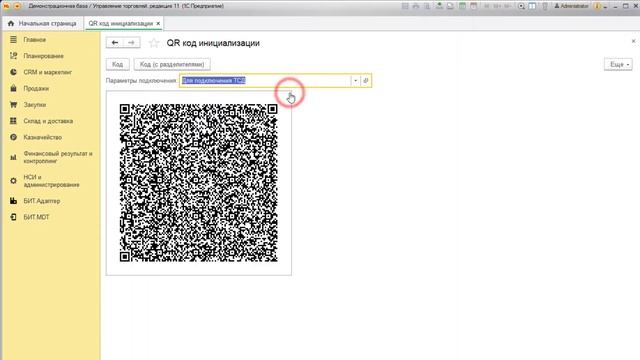Click the M memory button in toolbar
Viewport: 640px width, 360px height.
click(487, 6)
